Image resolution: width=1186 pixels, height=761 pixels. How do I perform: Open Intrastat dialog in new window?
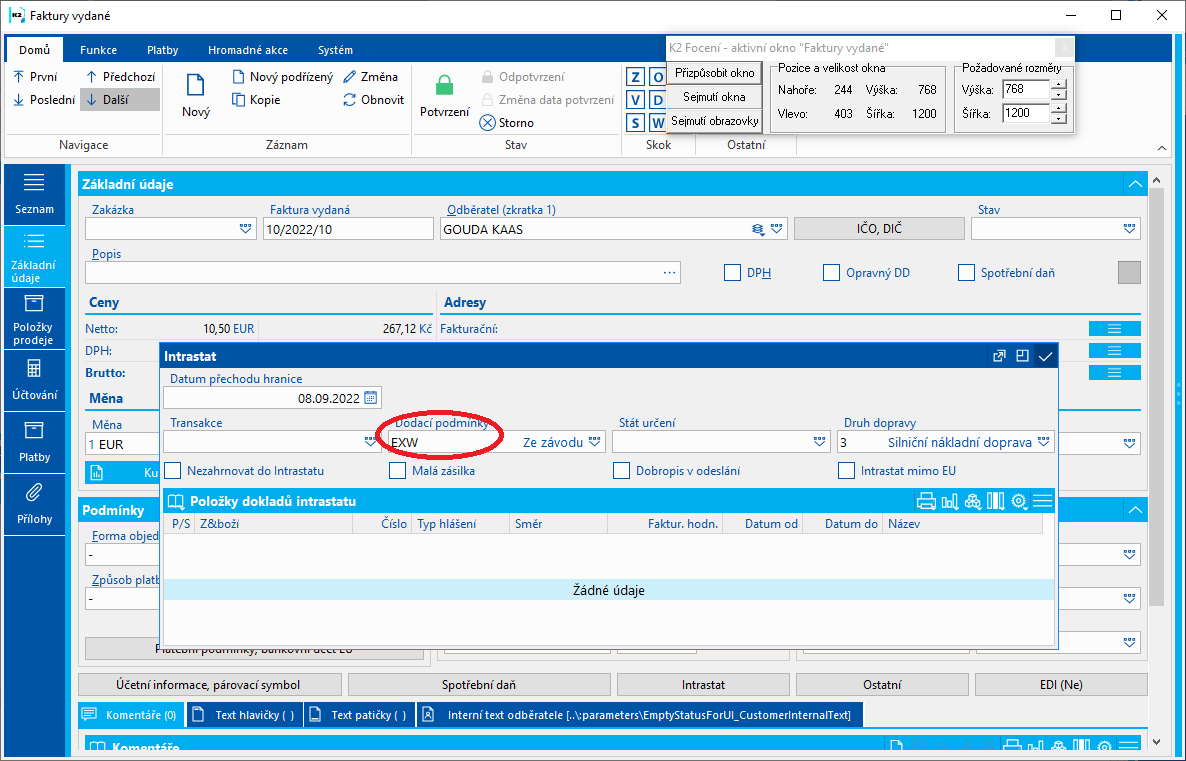point(999,356)
